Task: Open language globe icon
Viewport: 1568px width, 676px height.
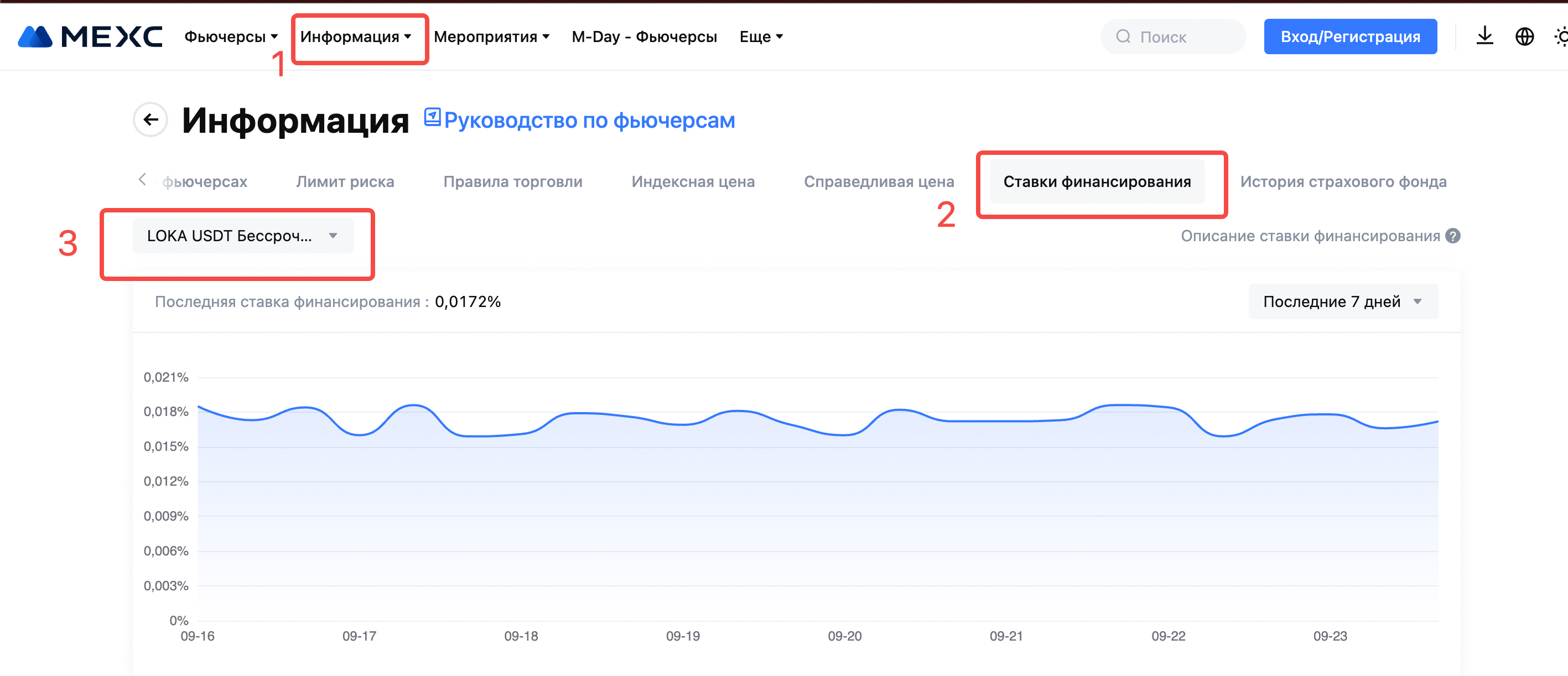Action: [1524, 37]
